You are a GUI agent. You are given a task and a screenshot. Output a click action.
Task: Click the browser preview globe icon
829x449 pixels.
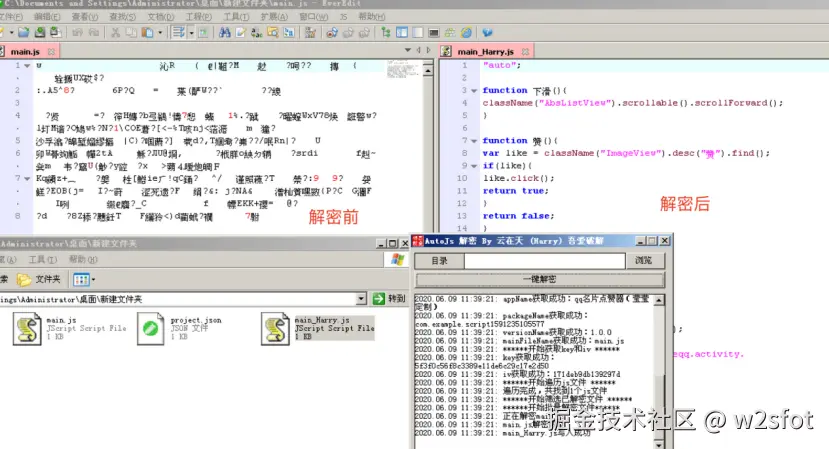466,33
